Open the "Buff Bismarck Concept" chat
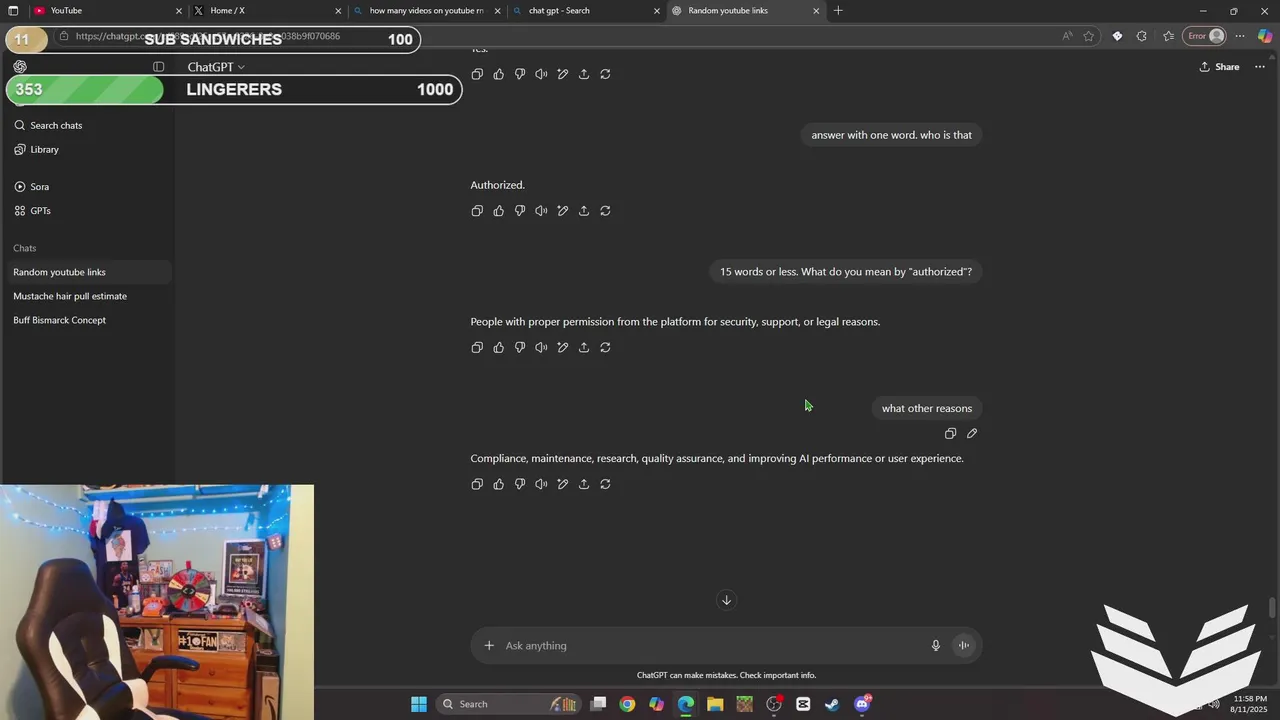The width and height of the screenshot is (1280, 720). click(x=88, y=320)
